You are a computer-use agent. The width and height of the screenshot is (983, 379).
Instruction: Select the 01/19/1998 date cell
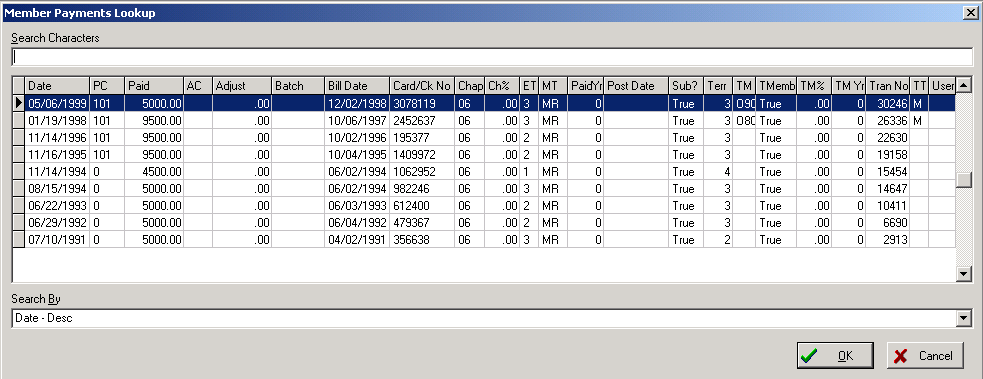pyautogui.click(x=57, y=120)
